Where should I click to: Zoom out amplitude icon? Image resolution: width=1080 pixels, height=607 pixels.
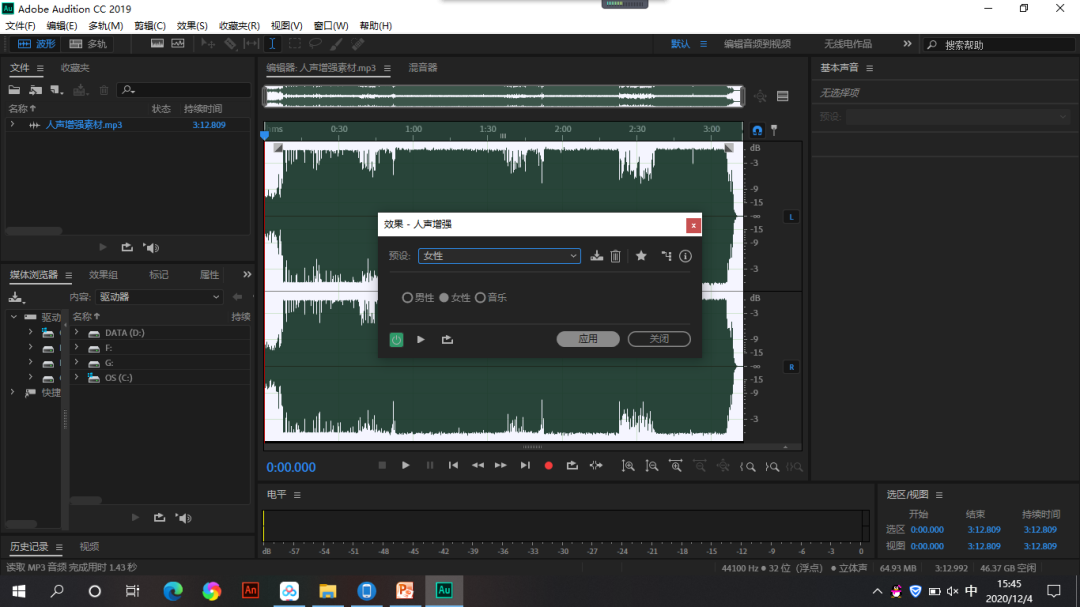click(x=652, y=466)
